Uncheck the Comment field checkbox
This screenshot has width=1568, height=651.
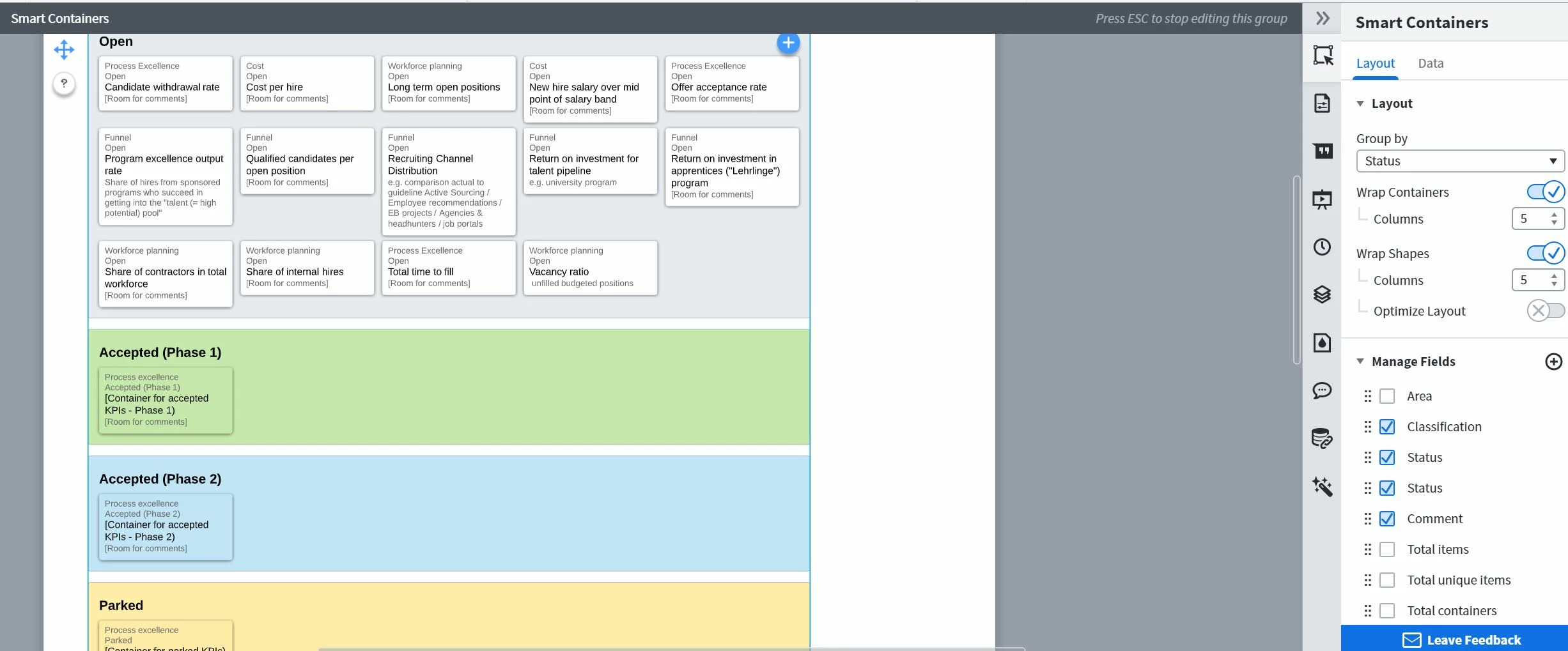(1387, 519)
